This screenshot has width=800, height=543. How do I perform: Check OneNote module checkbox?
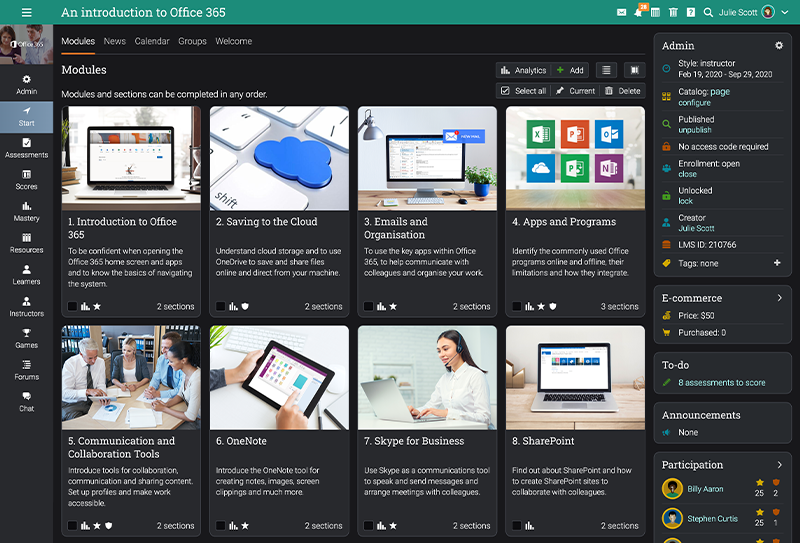tap(220, 525)
